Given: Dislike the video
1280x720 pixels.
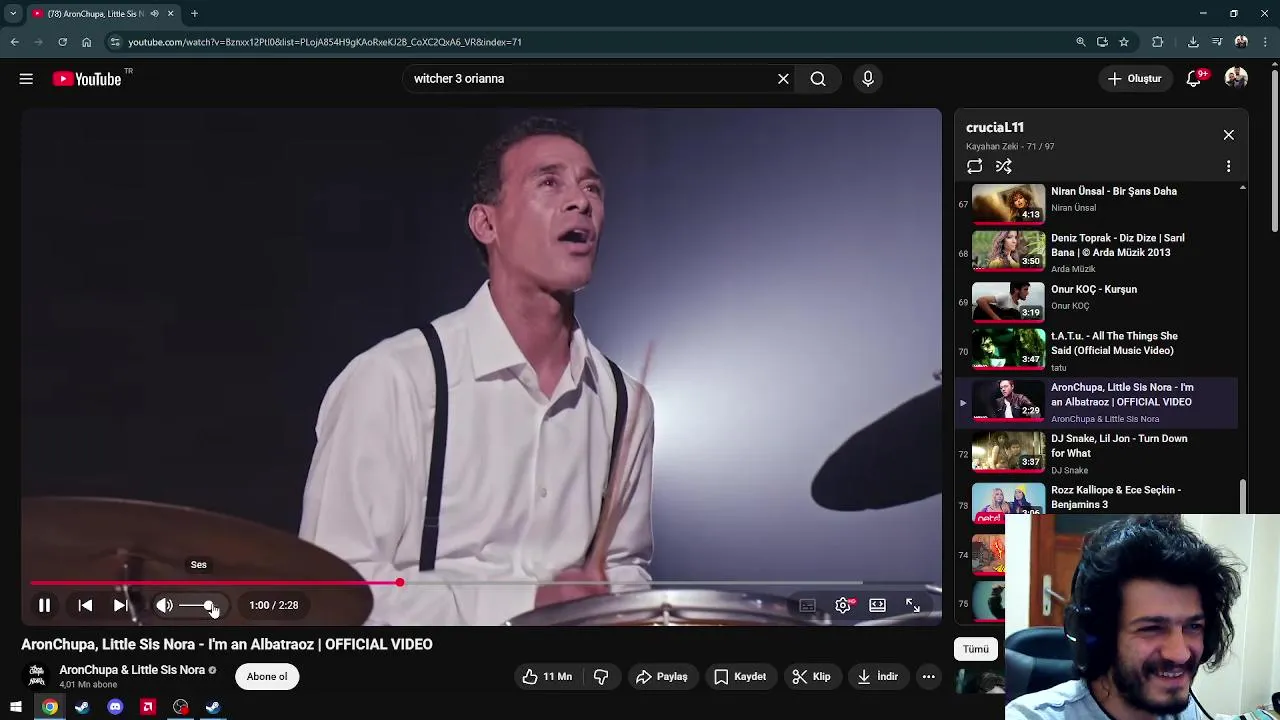Looking at the screenshot, I should point(601,677).
